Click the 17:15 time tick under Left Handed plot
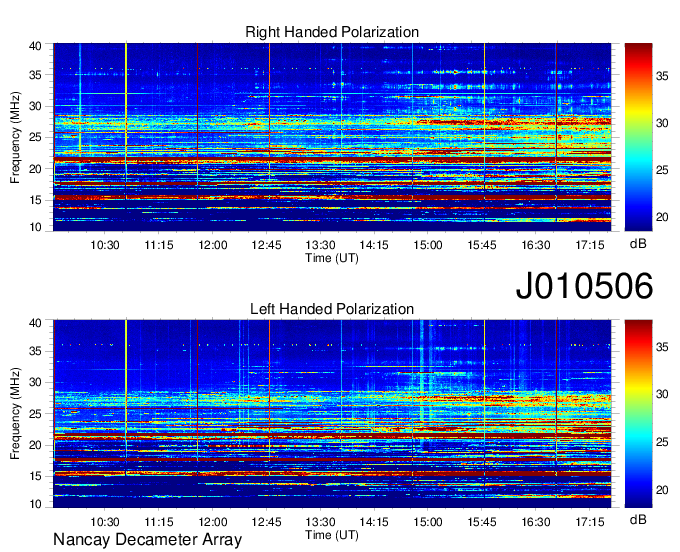The width and height of the screenshot is (680, 552). (x=590, y=522)
